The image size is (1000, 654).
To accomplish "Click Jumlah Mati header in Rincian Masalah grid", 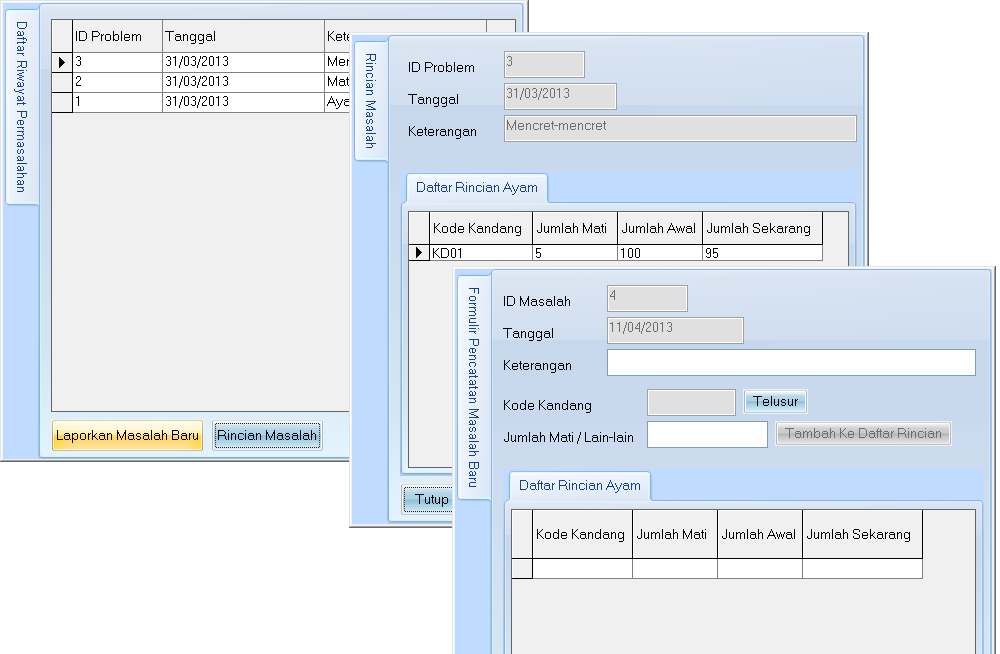I will 575,228.
